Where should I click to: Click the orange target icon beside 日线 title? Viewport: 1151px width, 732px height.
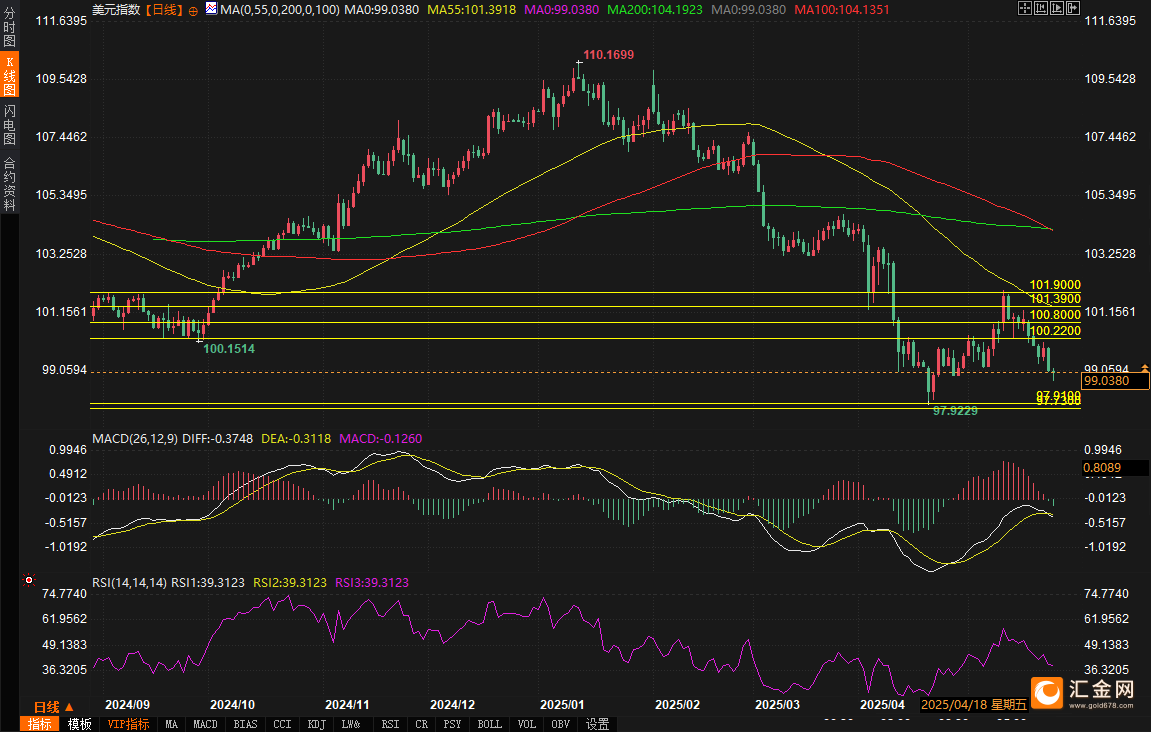point(193,10)
